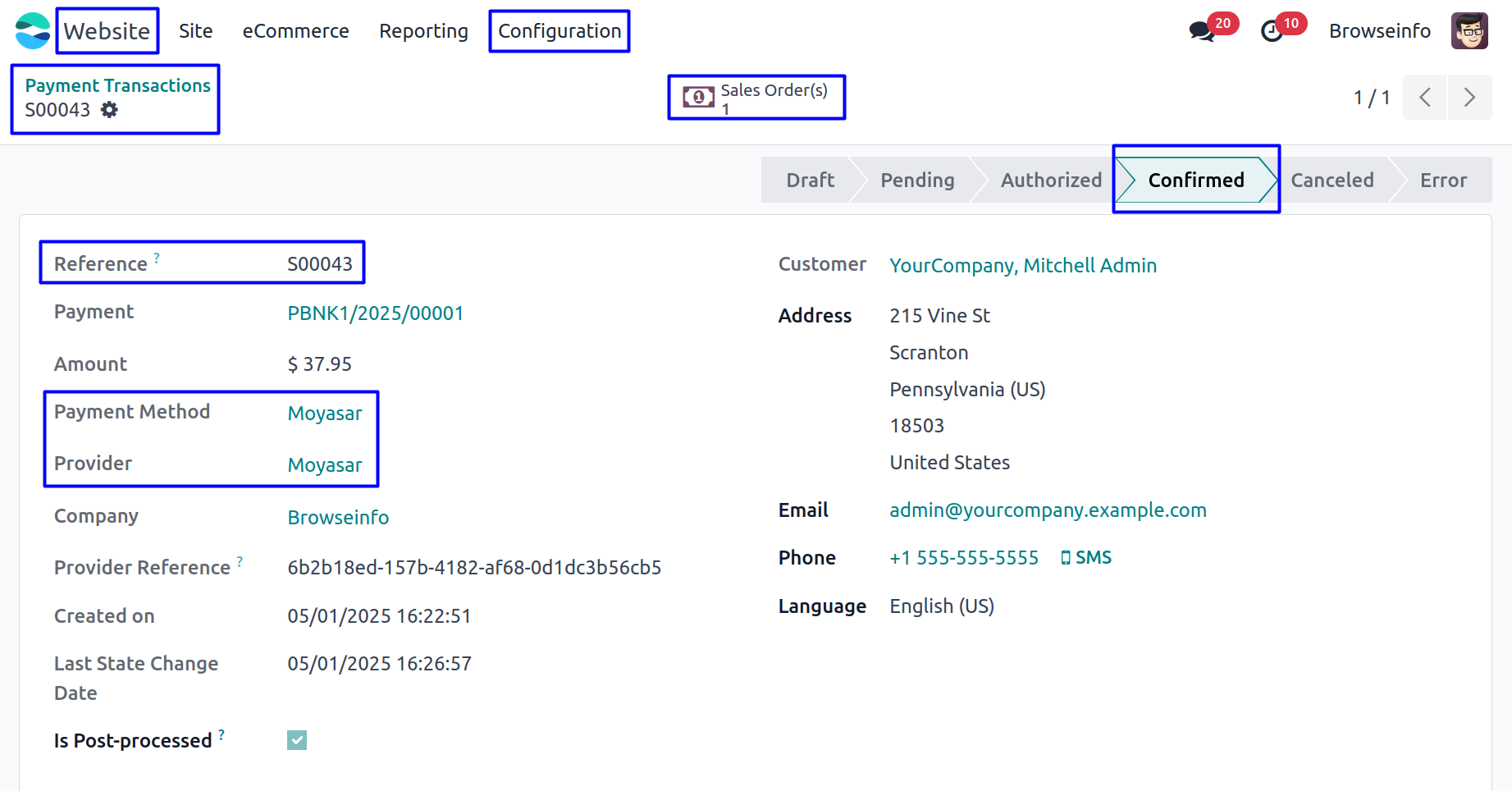Click the Last State Change Date 16:26:57

[379, 664]
